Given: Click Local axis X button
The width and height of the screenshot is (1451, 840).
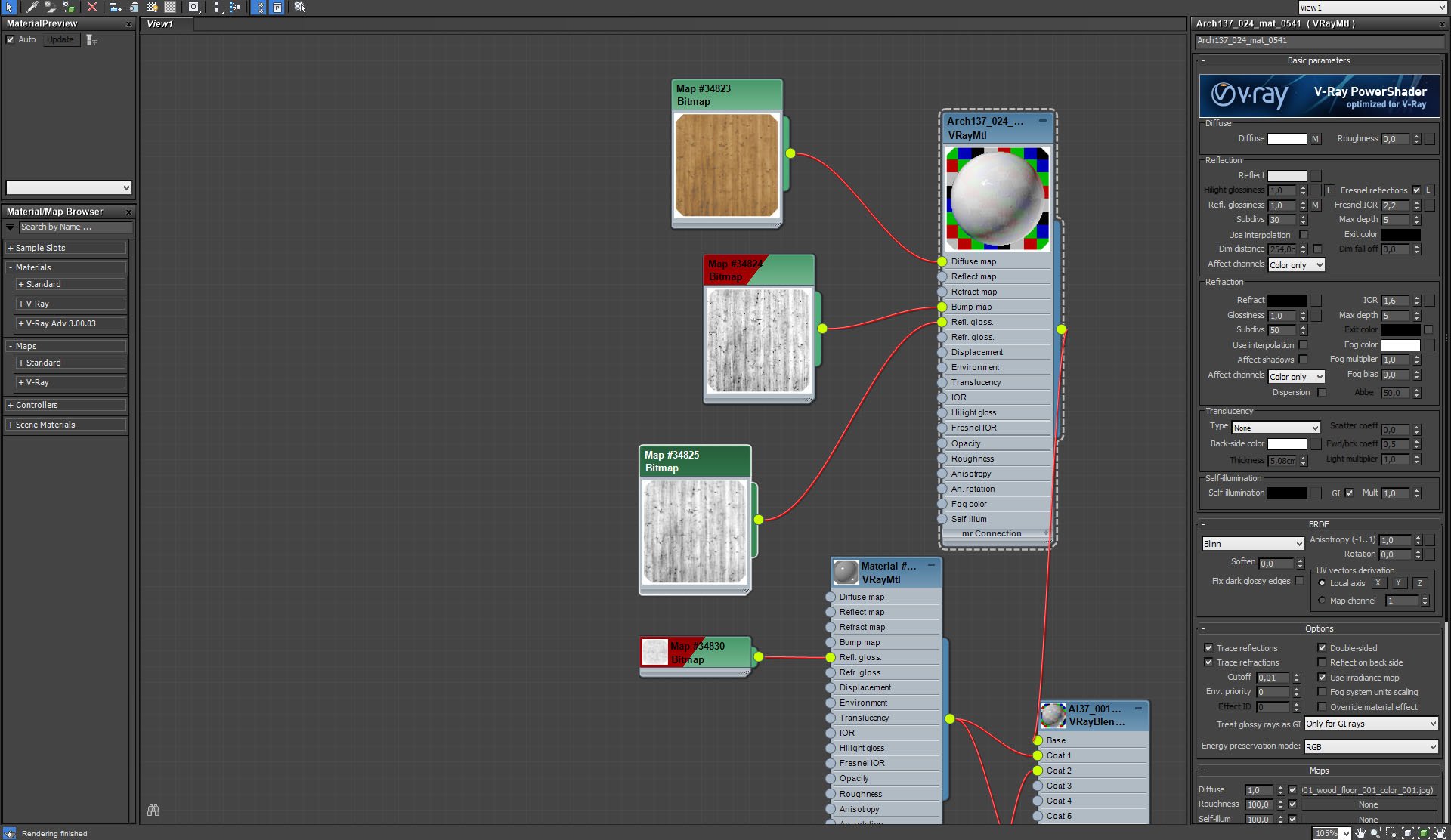Looking at the screenshot, I should 1378,583.
